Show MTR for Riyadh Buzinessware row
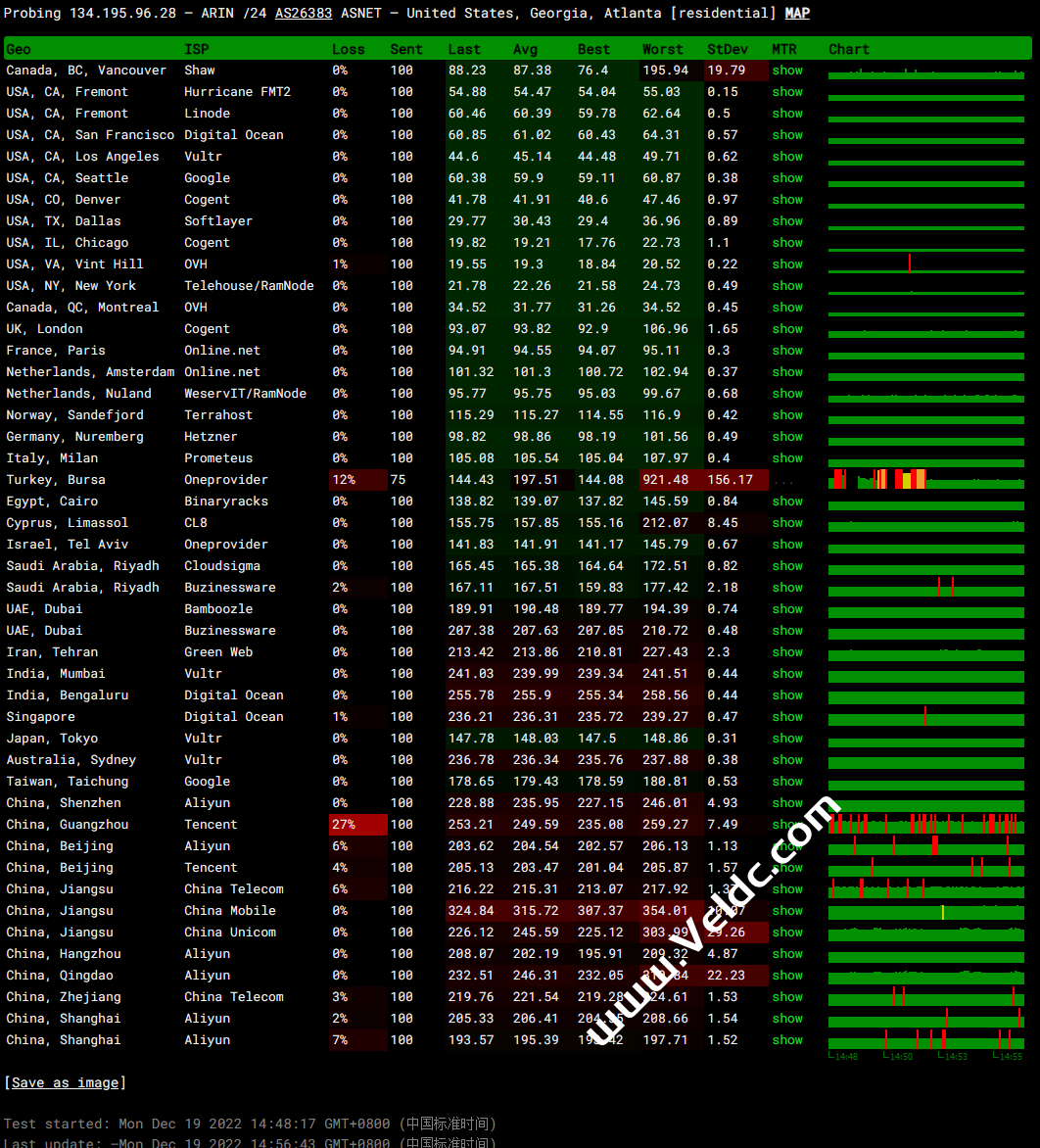 click(x=786, y=587)
